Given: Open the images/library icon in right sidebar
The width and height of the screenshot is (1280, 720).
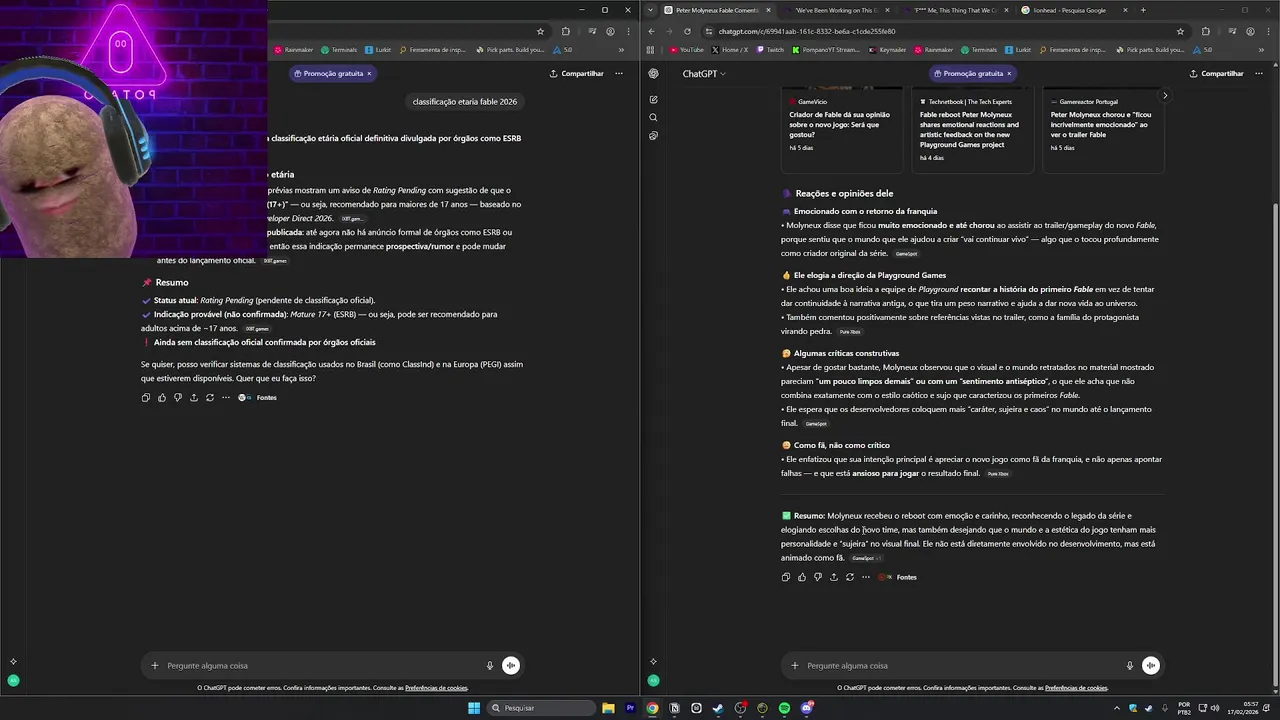Looking at the screenshot, I should tap(653, 135).
